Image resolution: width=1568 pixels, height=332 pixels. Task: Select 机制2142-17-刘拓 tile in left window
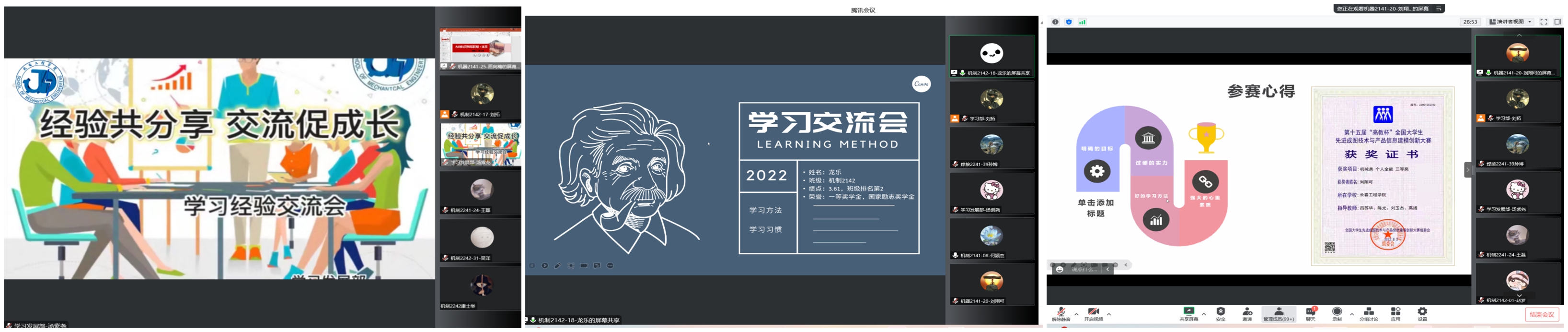pos(480,97)
